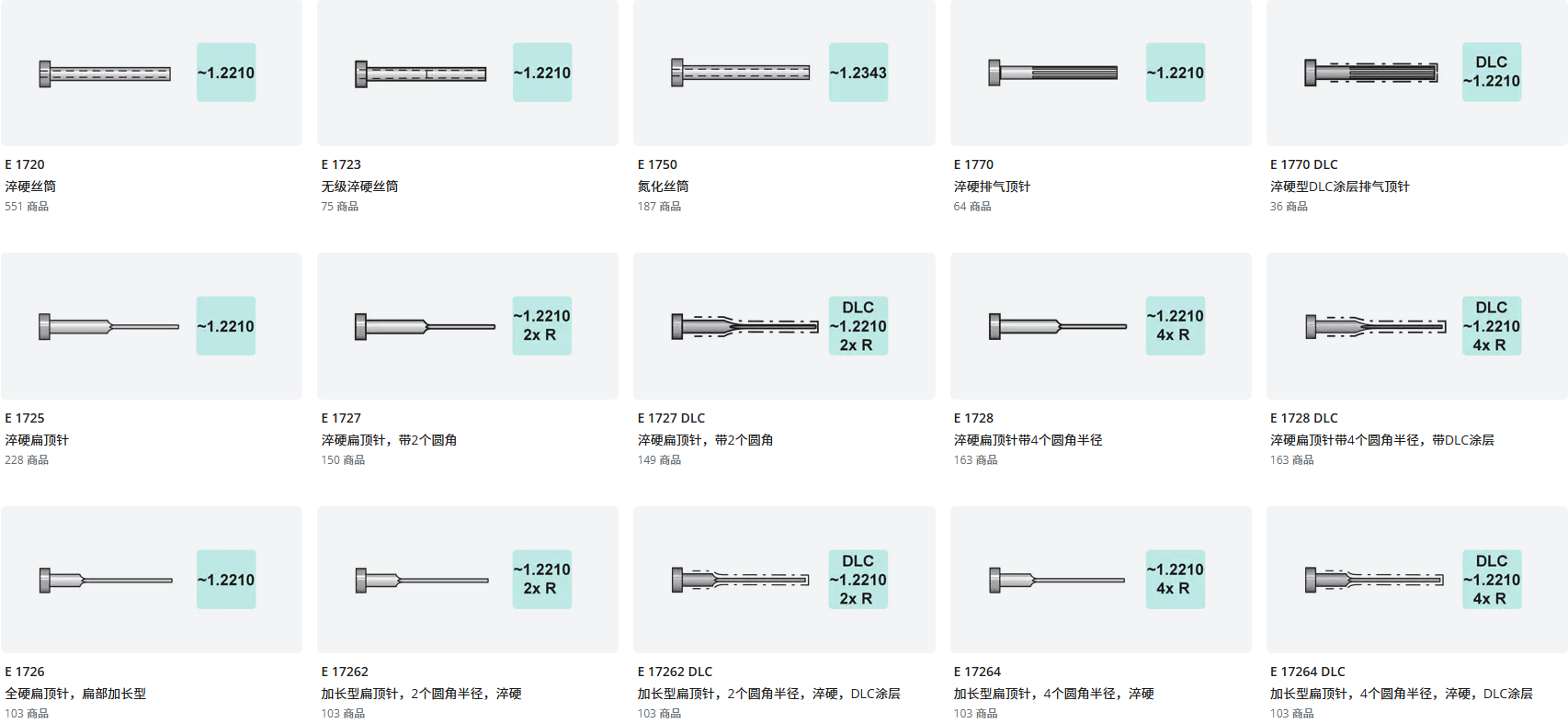Click the E 17262 DLC pin drawing
This screenshot has width=1568, height=723.
point(741,580)
